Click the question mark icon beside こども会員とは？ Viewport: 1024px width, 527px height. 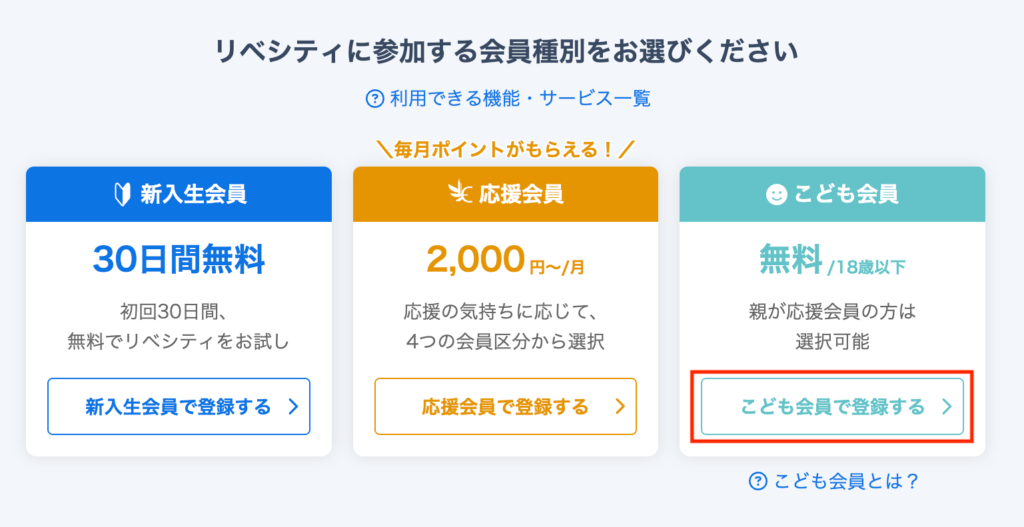pos(758,481)
